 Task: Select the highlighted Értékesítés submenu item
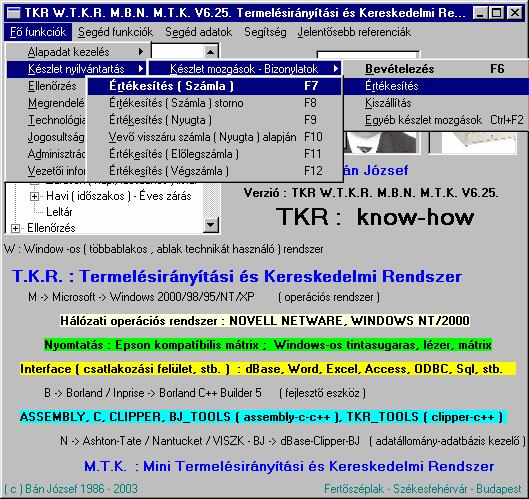pos(436,86)
